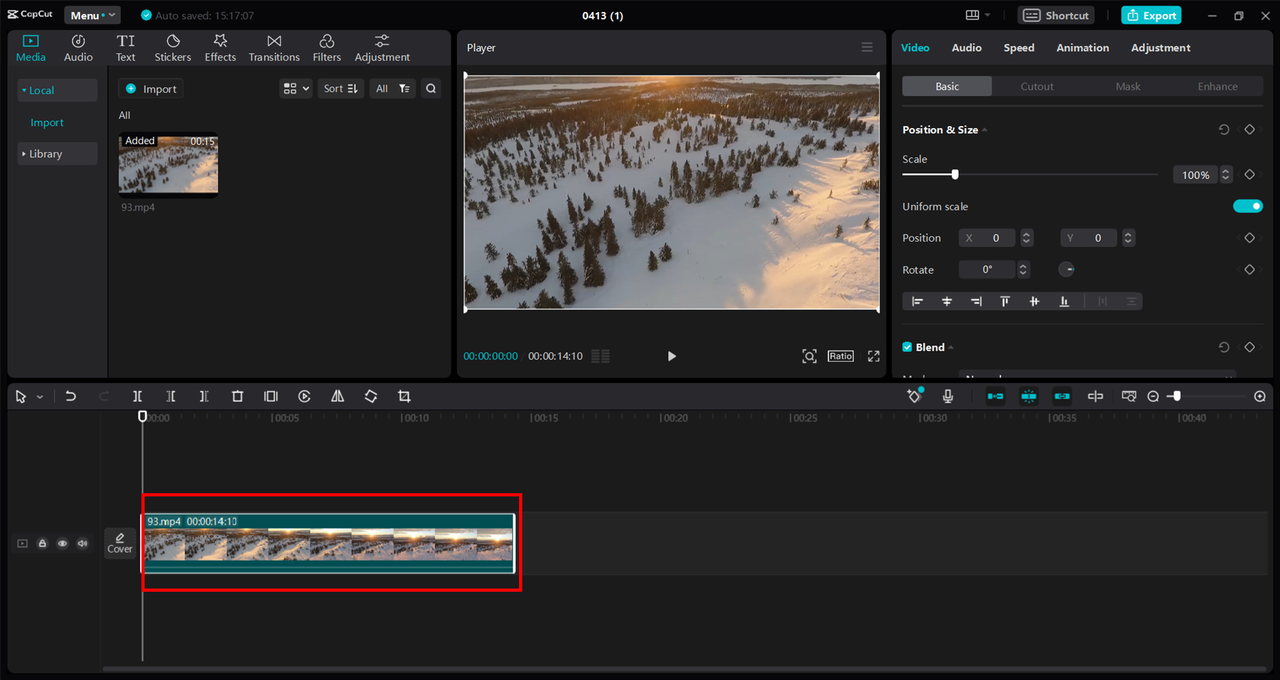Click the player full-screen expand icon
Viewport: 1280px width, 680px height.
point(874,356)
